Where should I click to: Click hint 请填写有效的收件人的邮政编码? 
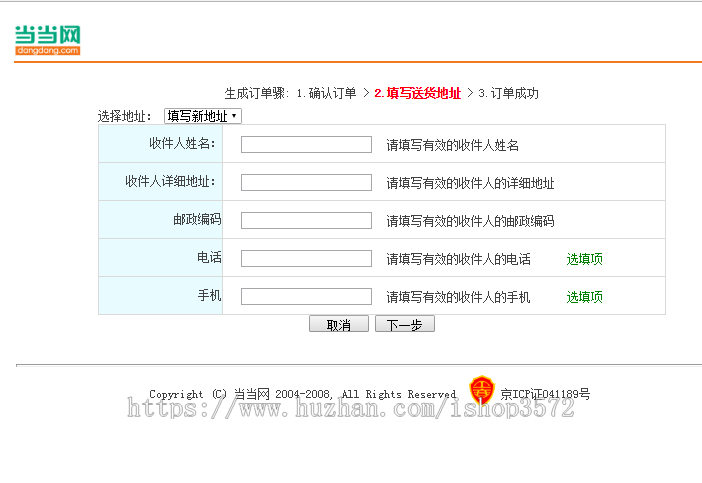(x=471, y=221)
